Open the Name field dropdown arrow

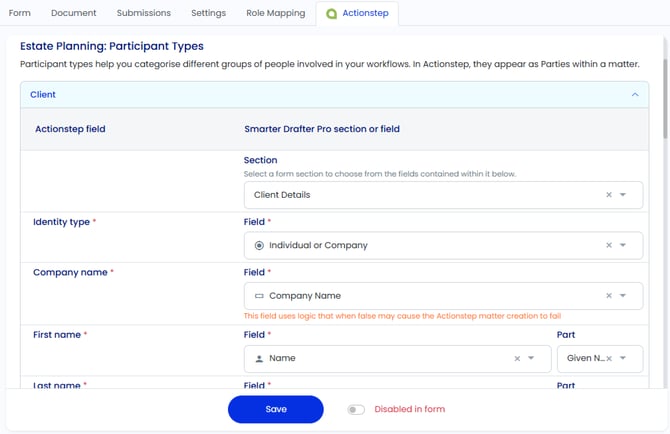pyautogui.click(x=531, y=358)
